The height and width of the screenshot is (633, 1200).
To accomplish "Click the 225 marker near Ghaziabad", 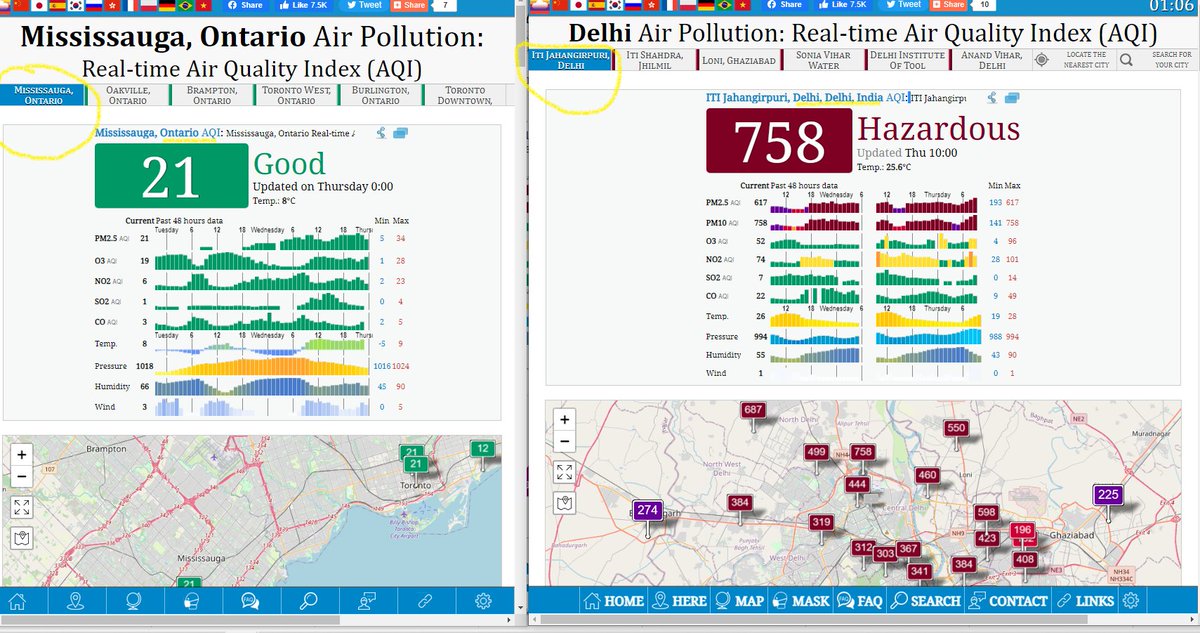I will coord(1108,495).
